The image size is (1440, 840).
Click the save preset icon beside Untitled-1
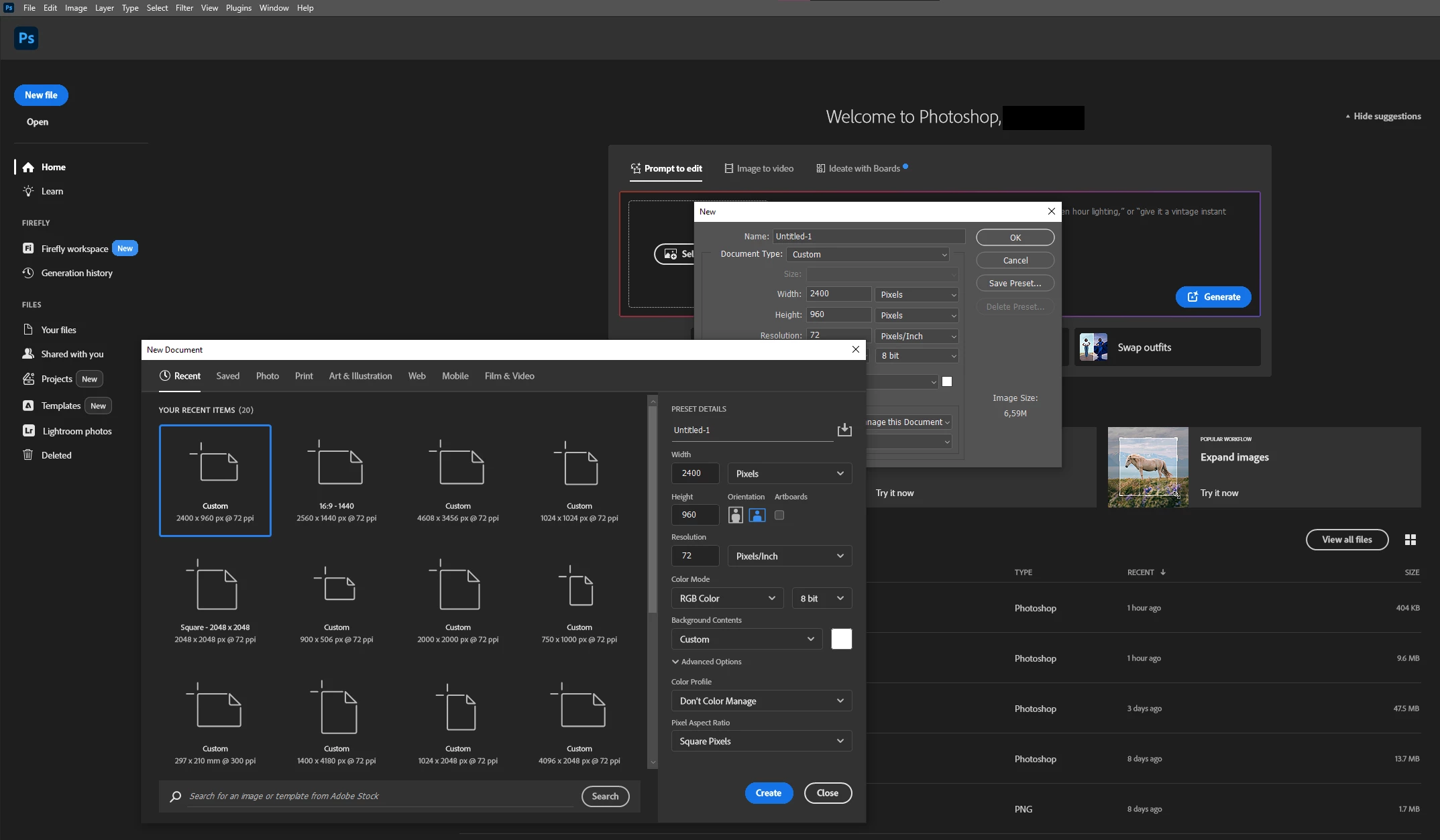coord(844,430)
